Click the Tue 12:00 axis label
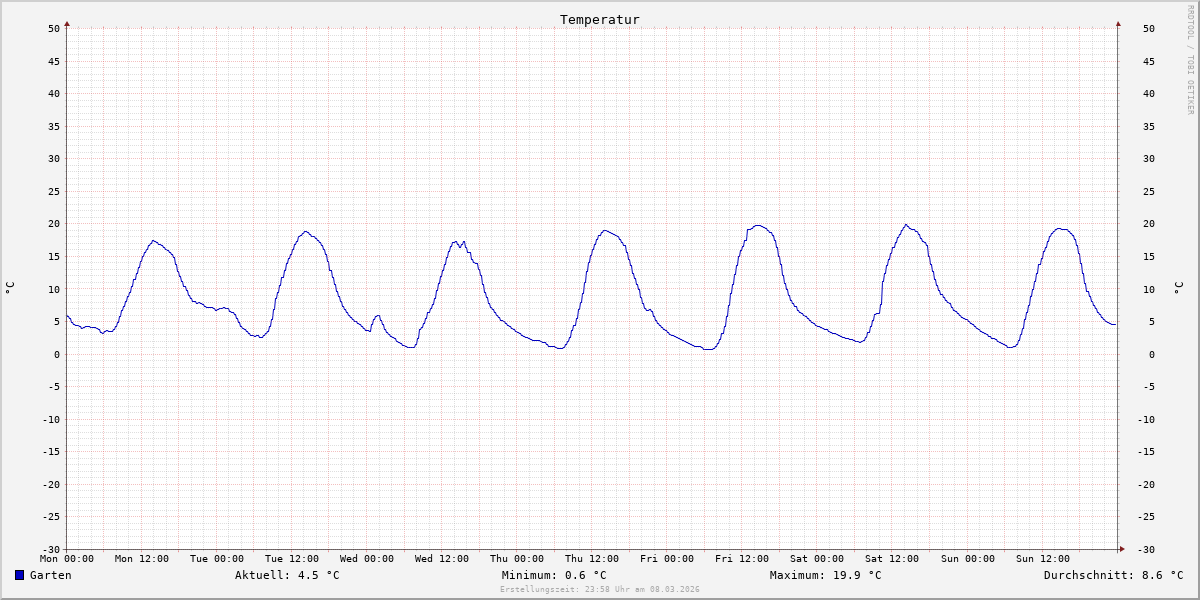This screenshot has width=1200, height=600. [x=292, y=559]
